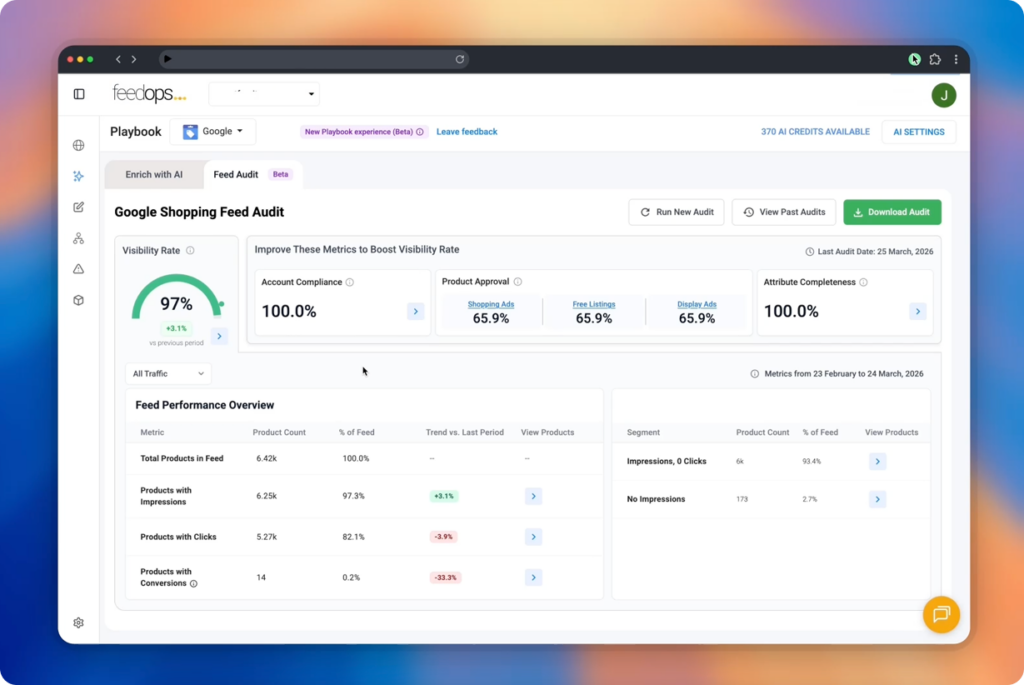Open the AI sparkle tool in sidebar
The height and width of the screenshot is (685, 1024).
78,176
